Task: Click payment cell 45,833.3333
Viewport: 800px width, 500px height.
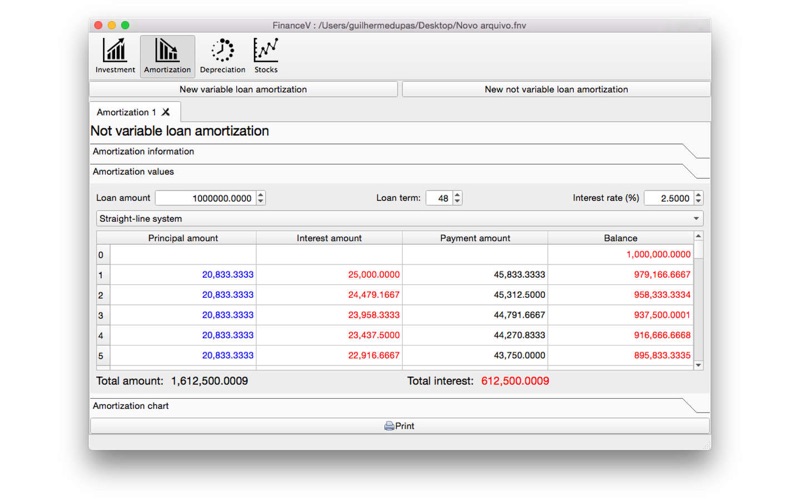Action: click(475, 275)
